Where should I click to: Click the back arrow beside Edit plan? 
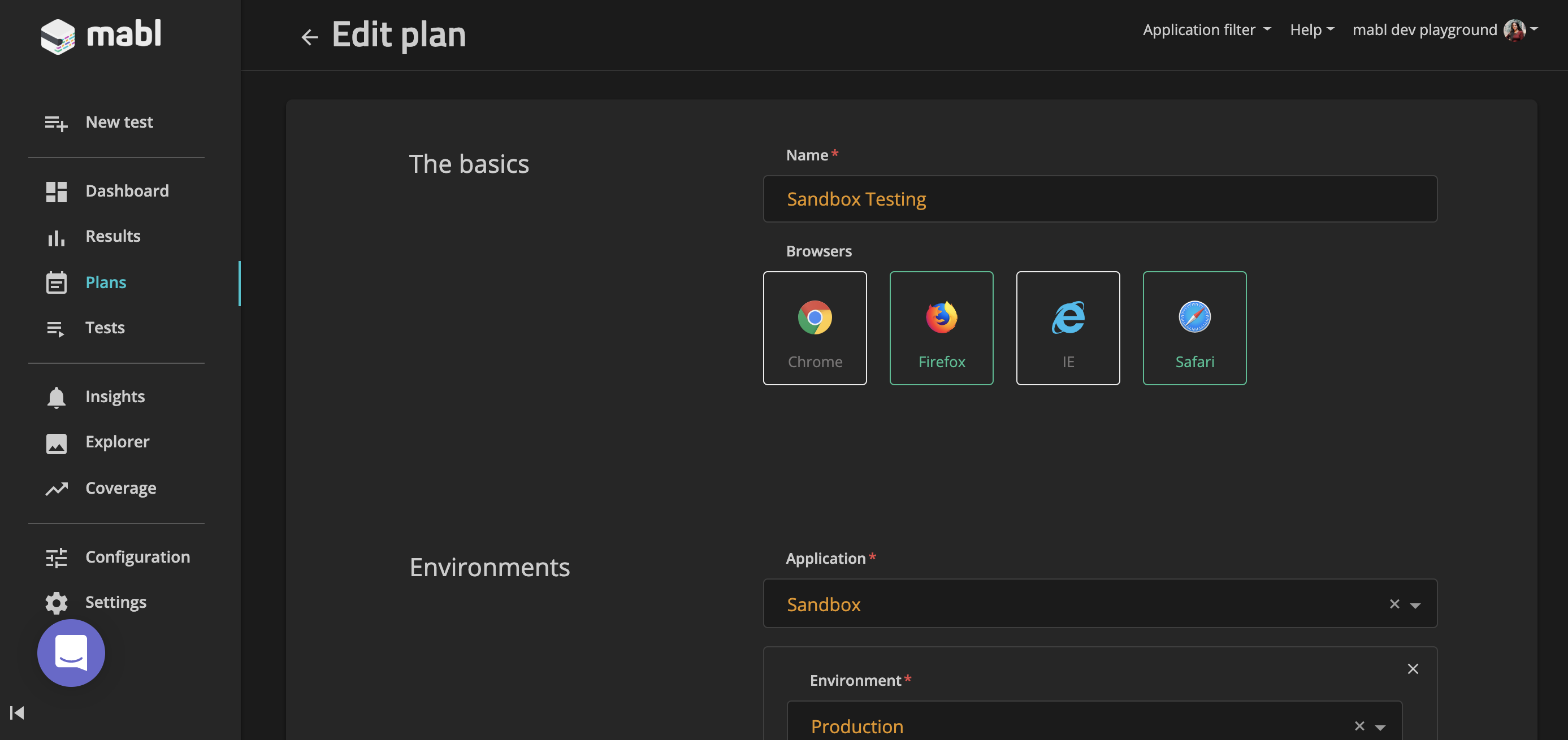pyautogui.click(x=309, y=37)
